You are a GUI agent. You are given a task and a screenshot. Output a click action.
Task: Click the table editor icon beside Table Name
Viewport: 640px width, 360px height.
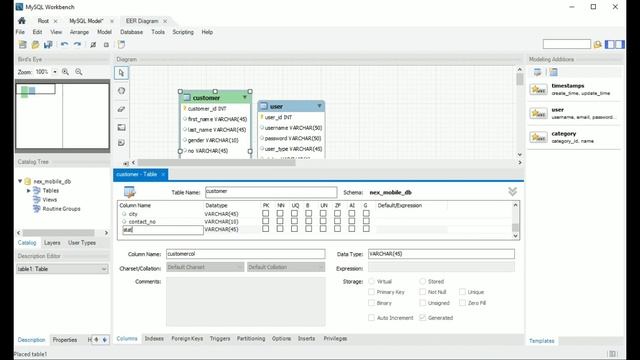130,192
